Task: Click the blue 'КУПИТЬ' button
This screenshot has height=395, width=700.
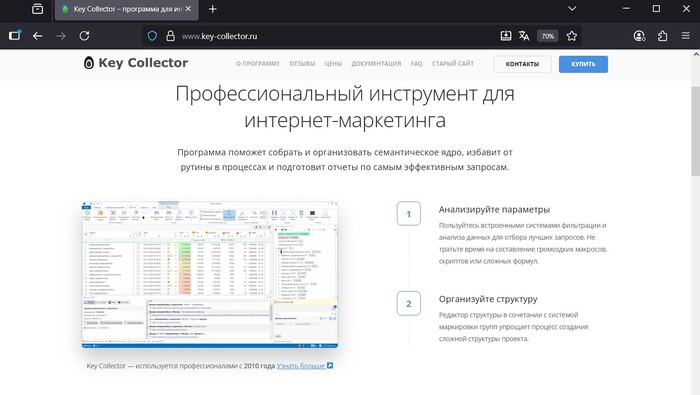Action: click(583, 64)
